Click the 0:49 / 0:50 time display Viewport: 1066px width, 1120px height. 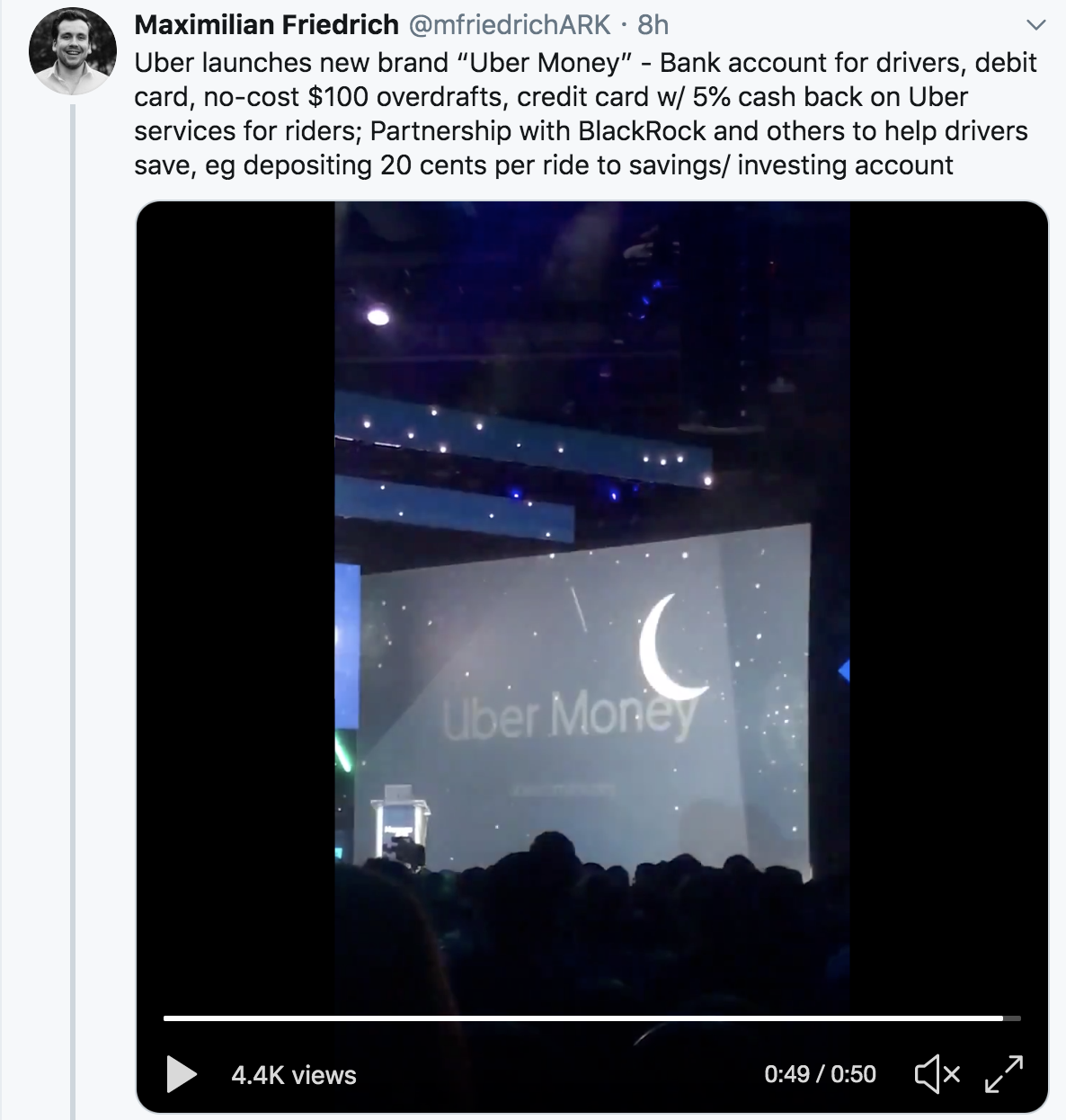[x=820, y=1075]
